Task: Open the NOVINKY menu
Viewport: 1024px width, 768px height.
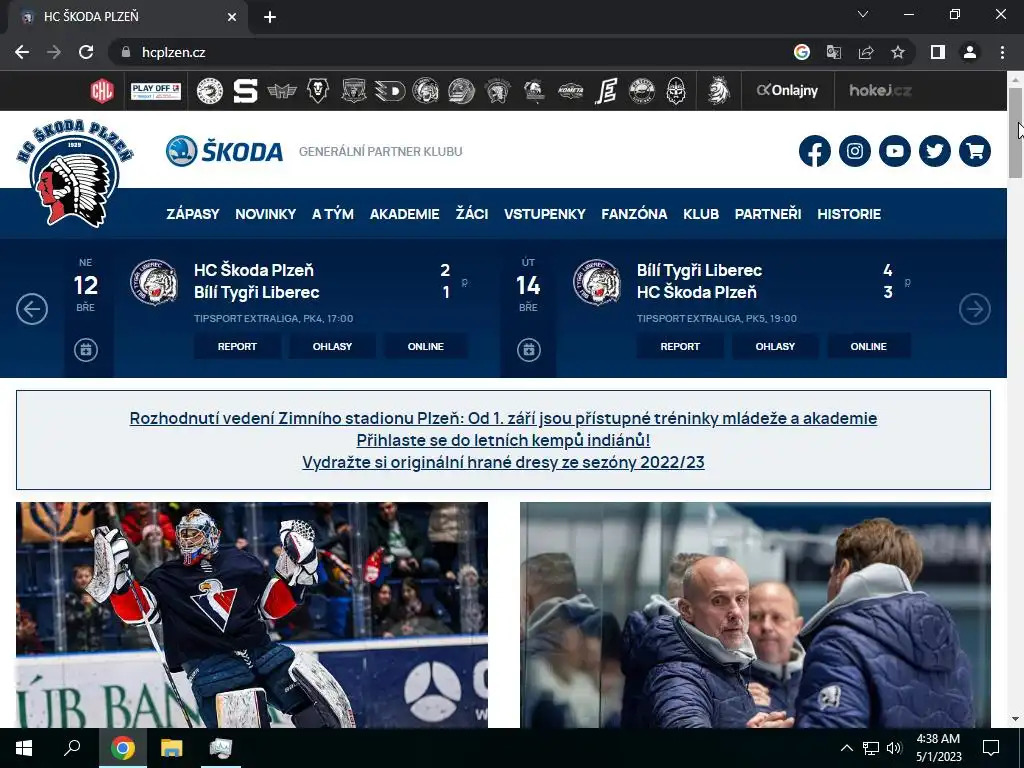Action: [266, 214]
